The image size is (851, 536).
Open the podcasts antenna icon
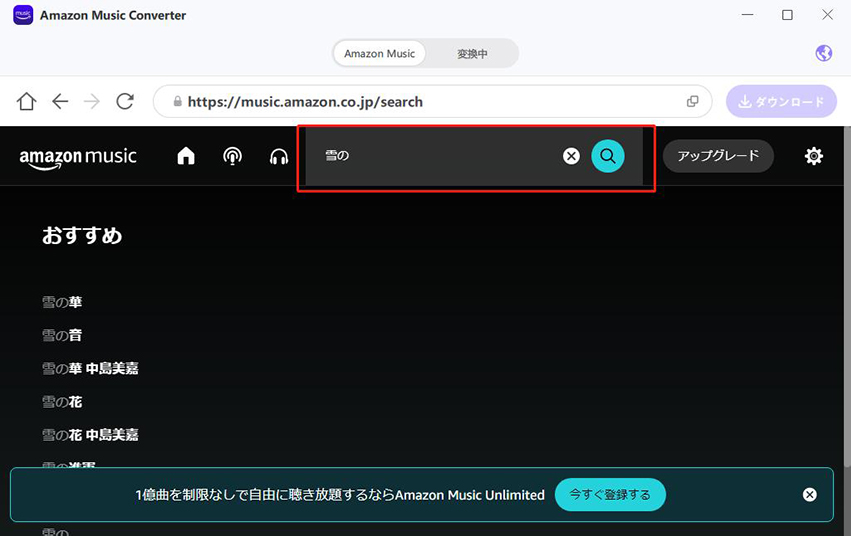coord(232,156)
